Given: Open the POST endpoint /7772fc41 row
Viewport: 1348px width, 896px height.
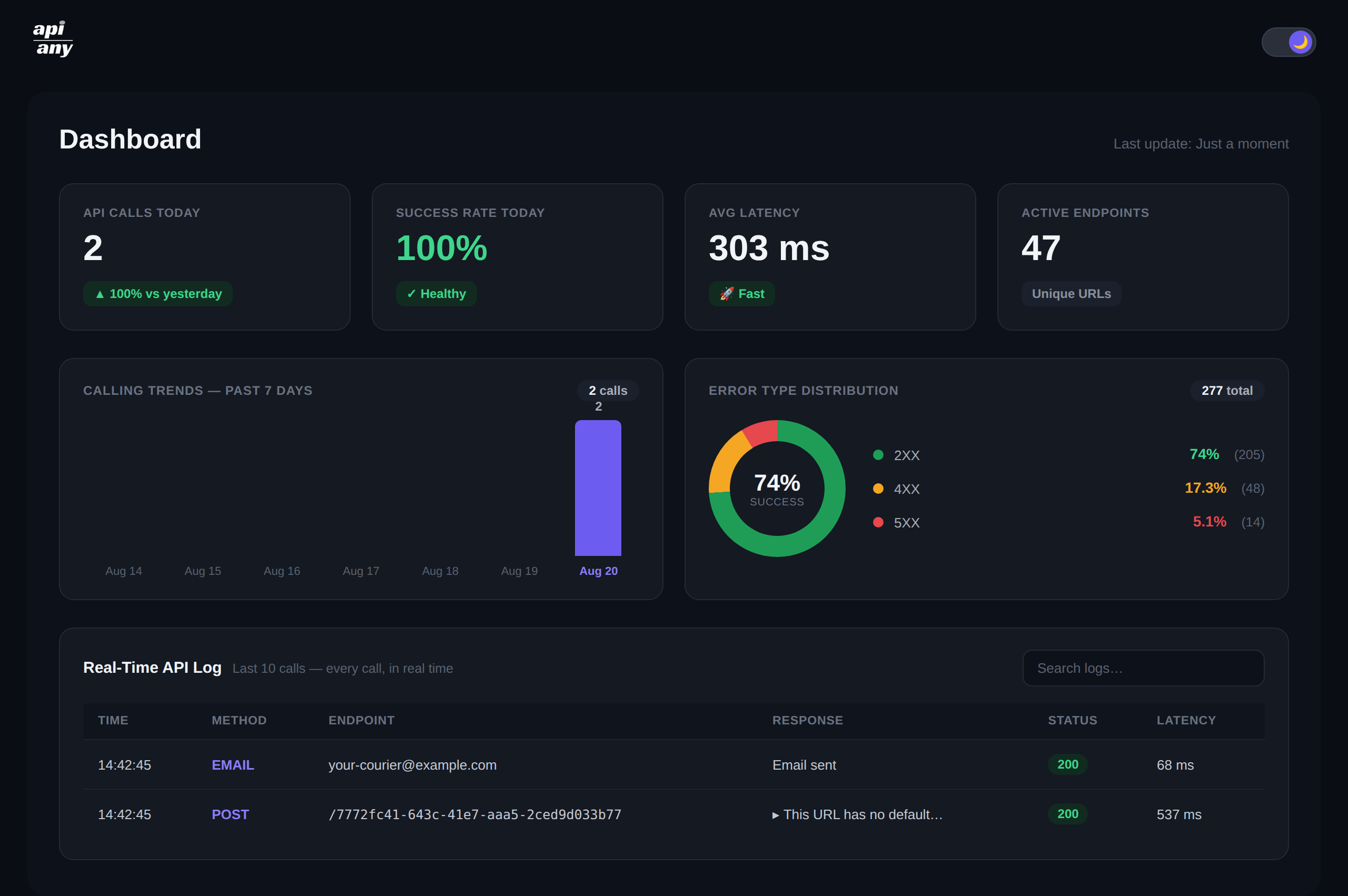Looking at the screenshot, I should [x=673, y=814].
